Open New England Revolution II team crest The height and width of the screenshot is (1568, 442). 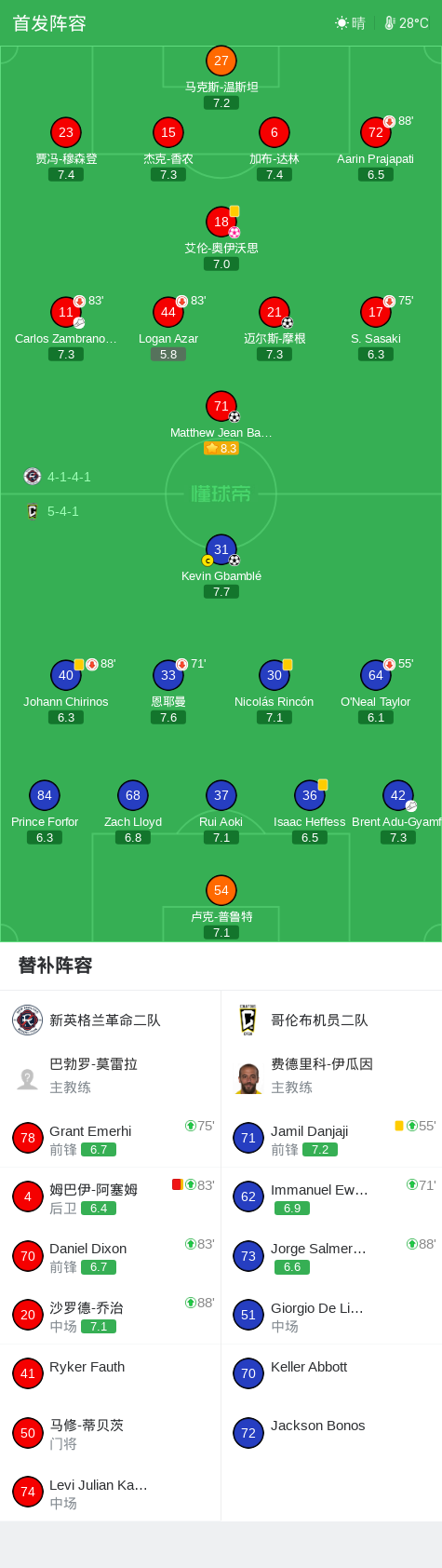[27, 1021]
